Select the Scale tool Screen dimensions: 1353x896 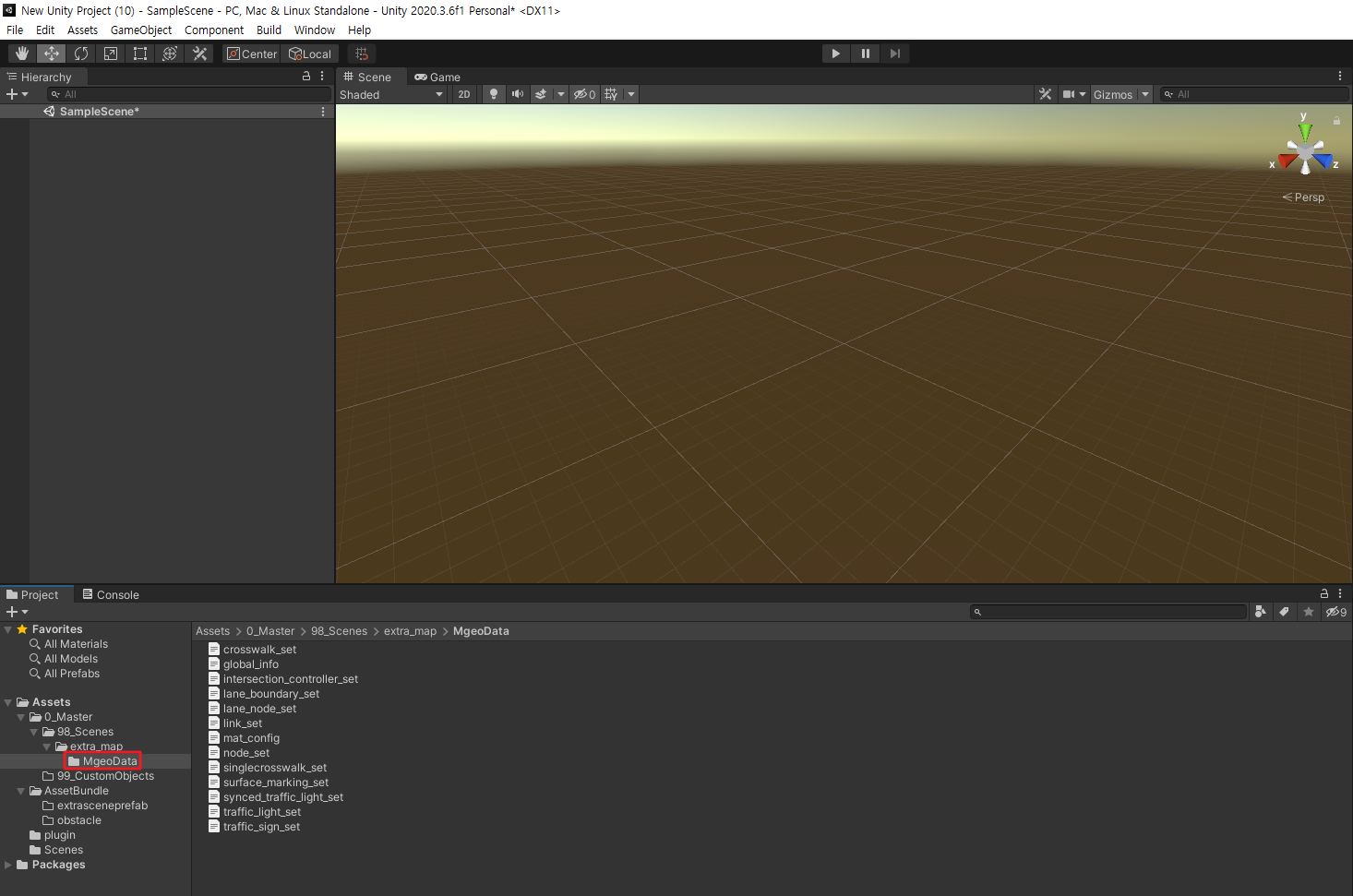point(111,54)
